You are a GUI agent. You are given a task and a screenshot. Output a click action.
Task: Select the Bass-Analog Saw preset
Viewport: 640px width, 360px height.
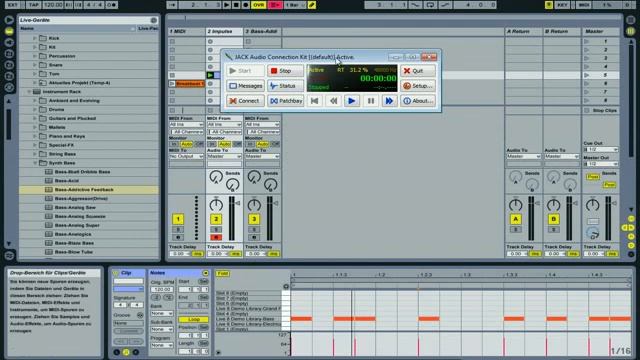pos(89,207)
